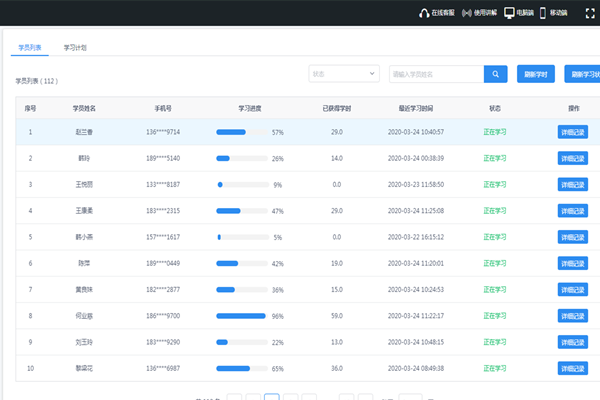Click the 刷新学习状态 button

click(x=582, y=74)
